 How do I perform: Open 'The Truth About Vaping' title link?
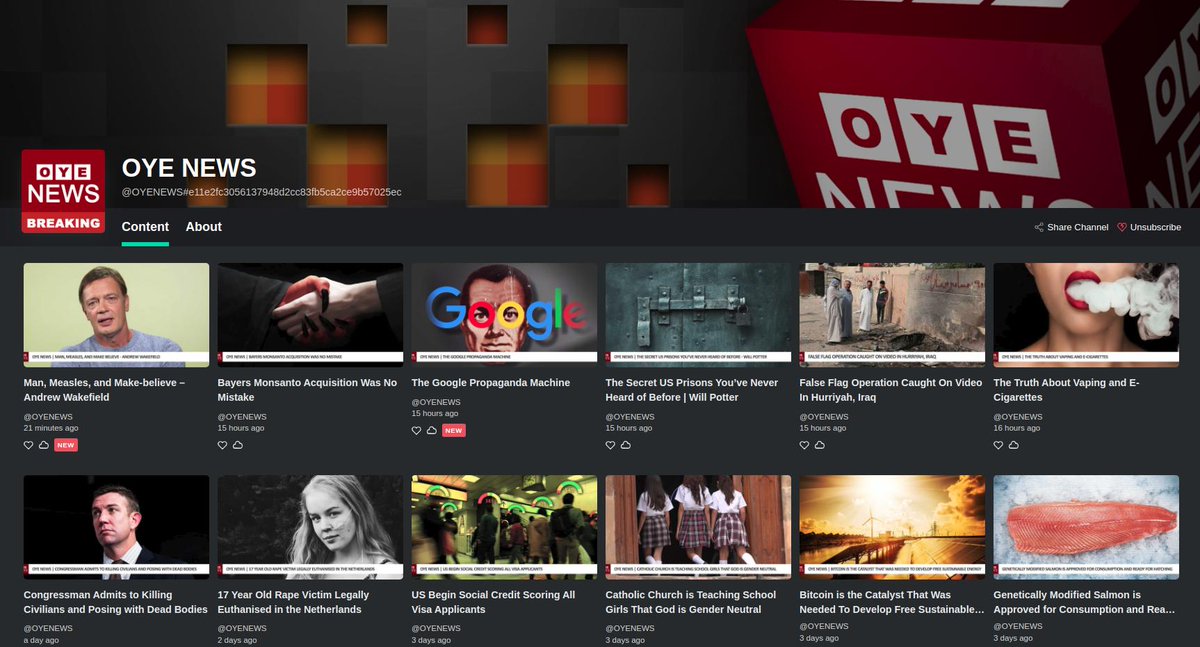point(1067,390)
